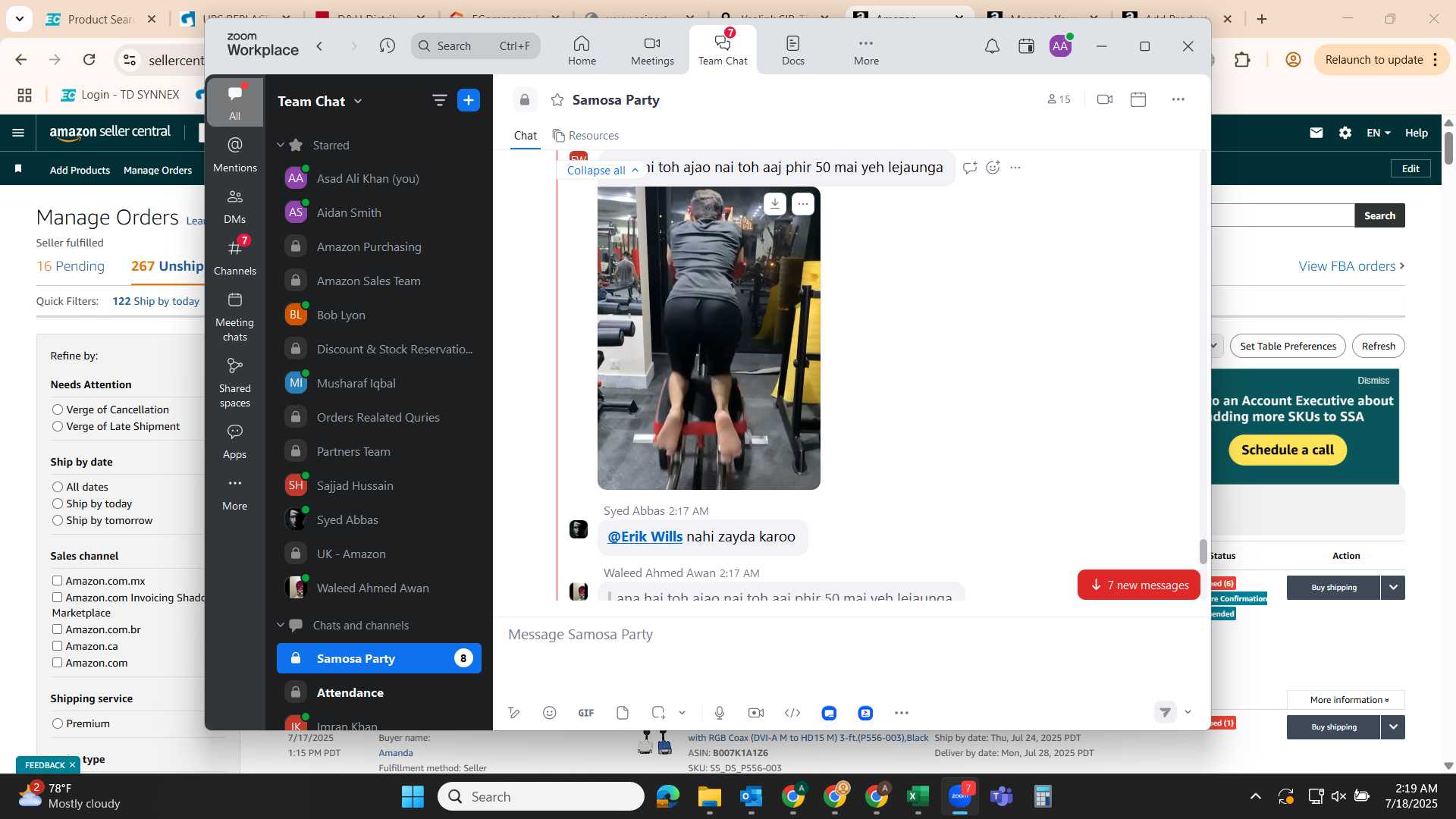This screenshot has height=819, width=1456.
Task: Select Verge of Late Shipment radio
Action: click(58, 426)
